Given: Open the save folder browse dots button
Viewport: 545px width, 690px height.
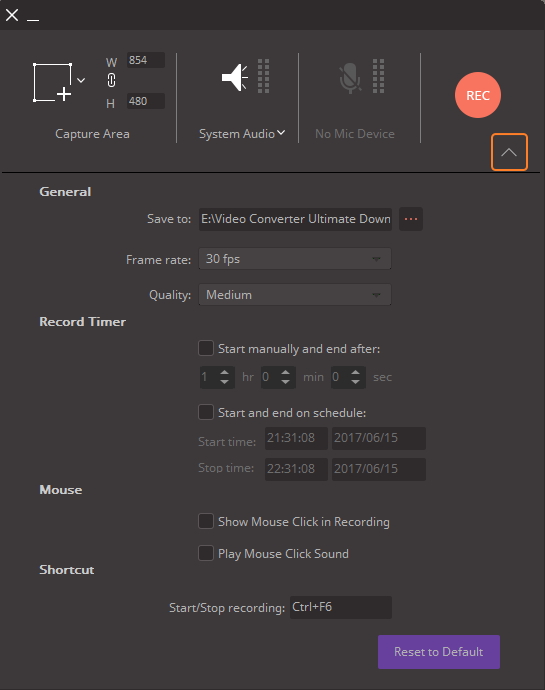Looking at the screenshot, I should tap(411, 219).
